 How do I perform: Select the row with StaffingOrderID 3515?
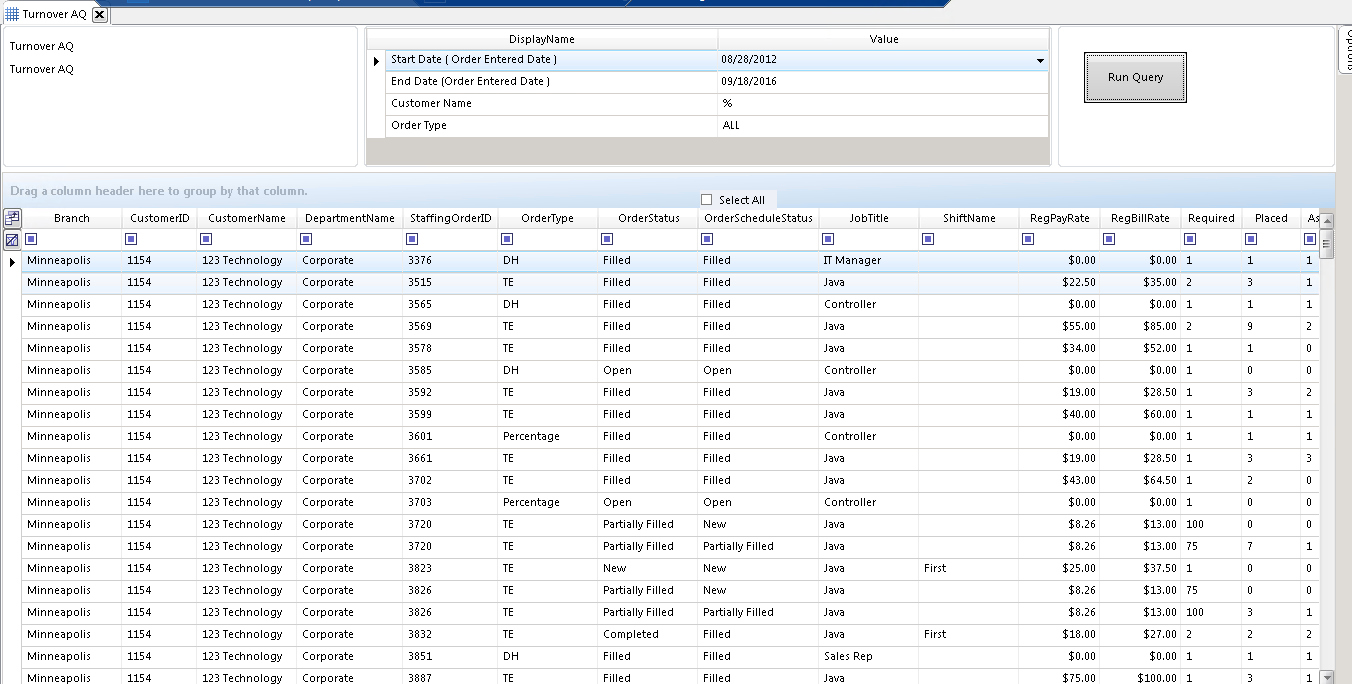click(x=670, y=282)
